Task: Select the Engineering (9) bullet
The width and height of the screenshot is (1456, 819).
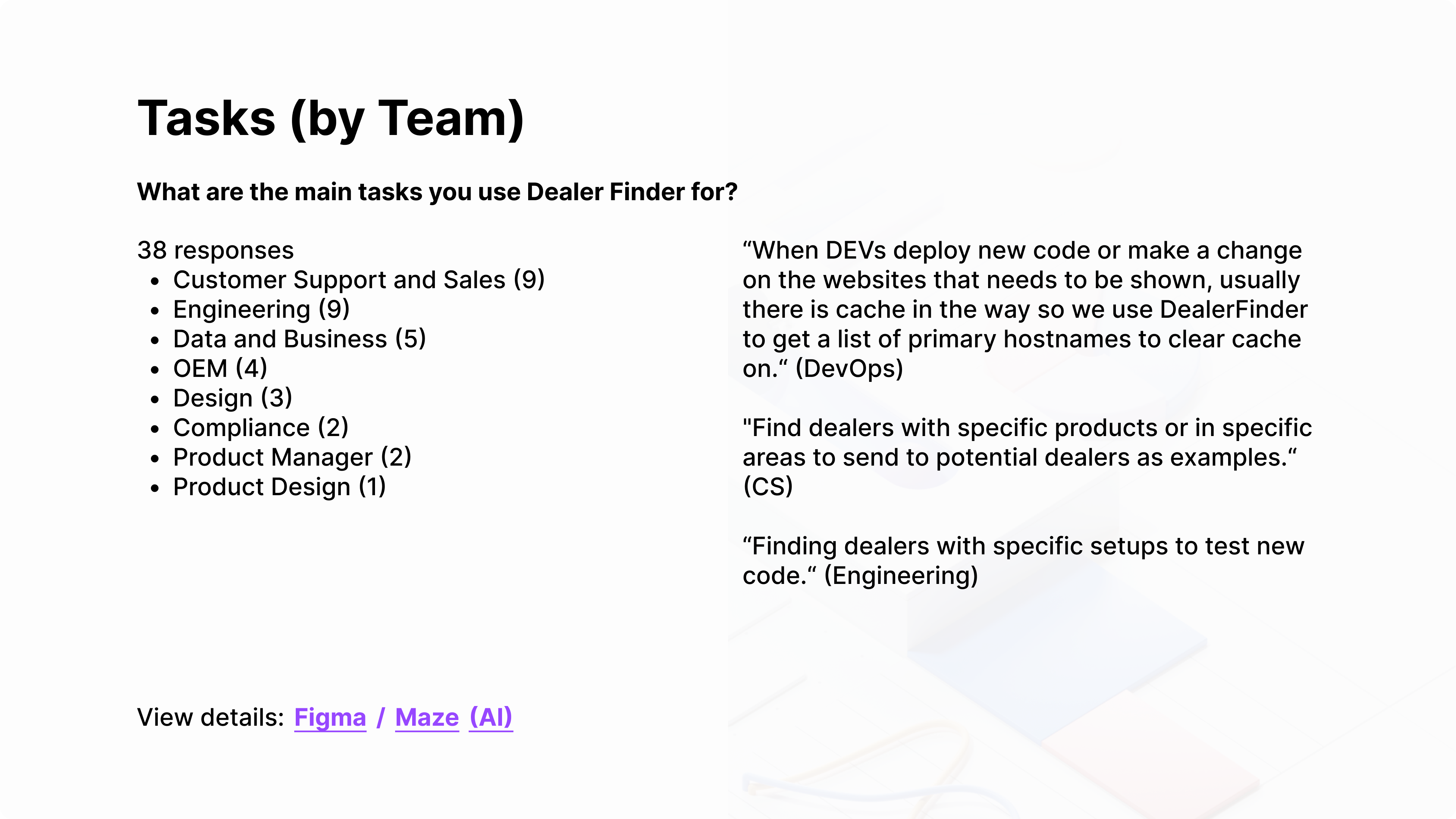Action: pos(261,310)
